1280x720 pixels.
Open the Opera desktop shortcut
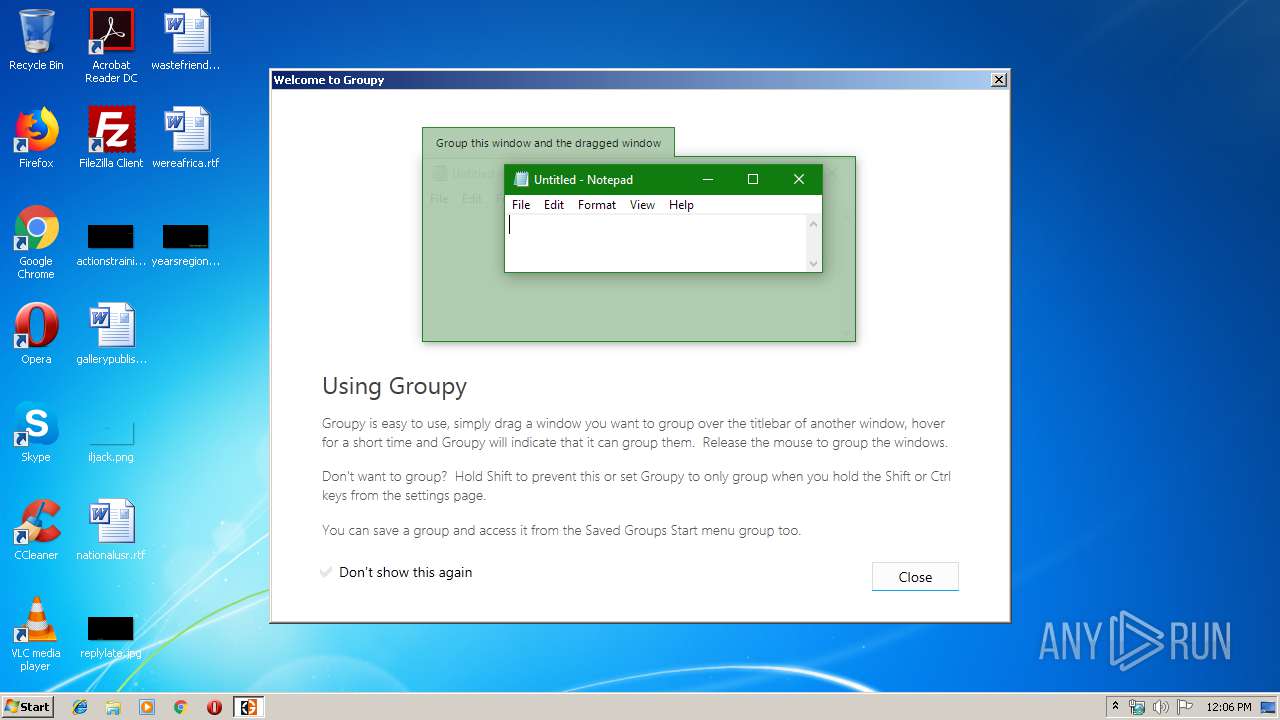[x=36, y=334]
